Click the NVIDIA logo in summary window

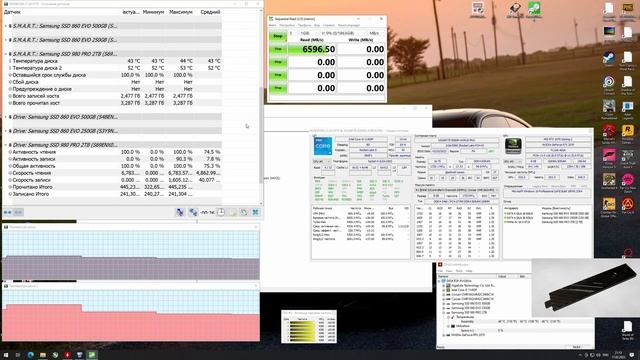(x=513, y=146)
